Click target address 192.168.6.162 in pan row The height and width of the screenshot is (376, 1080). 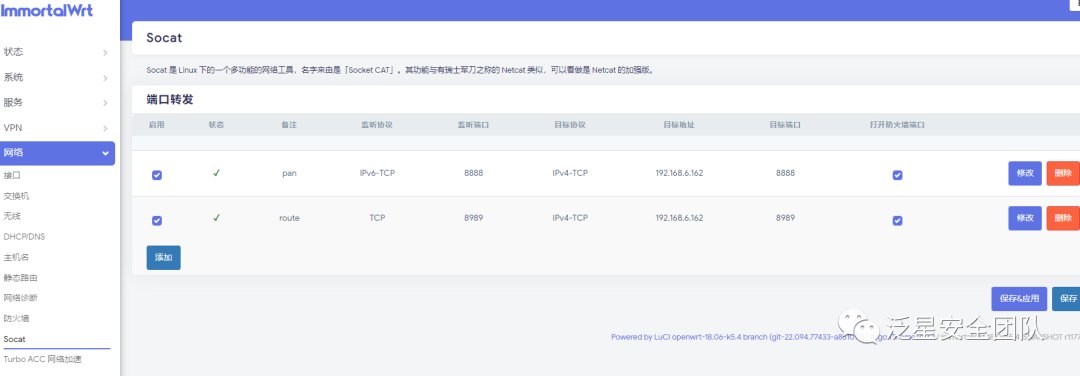[x=679, y=173]
